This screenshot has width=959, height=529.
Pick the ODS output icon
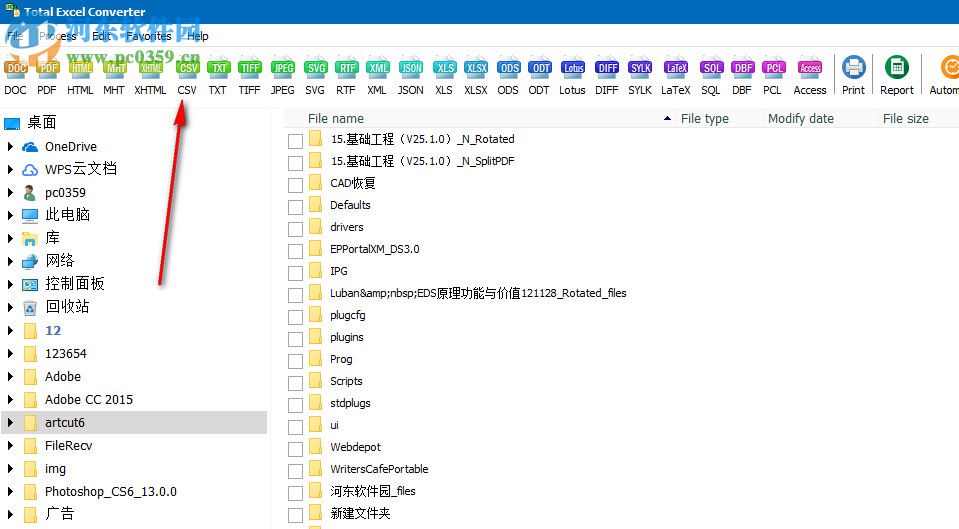coord(508,68)
